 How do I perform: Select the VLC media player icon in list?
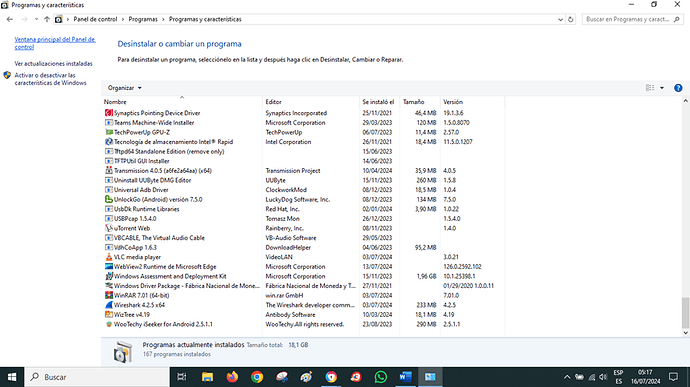point(109,257)
